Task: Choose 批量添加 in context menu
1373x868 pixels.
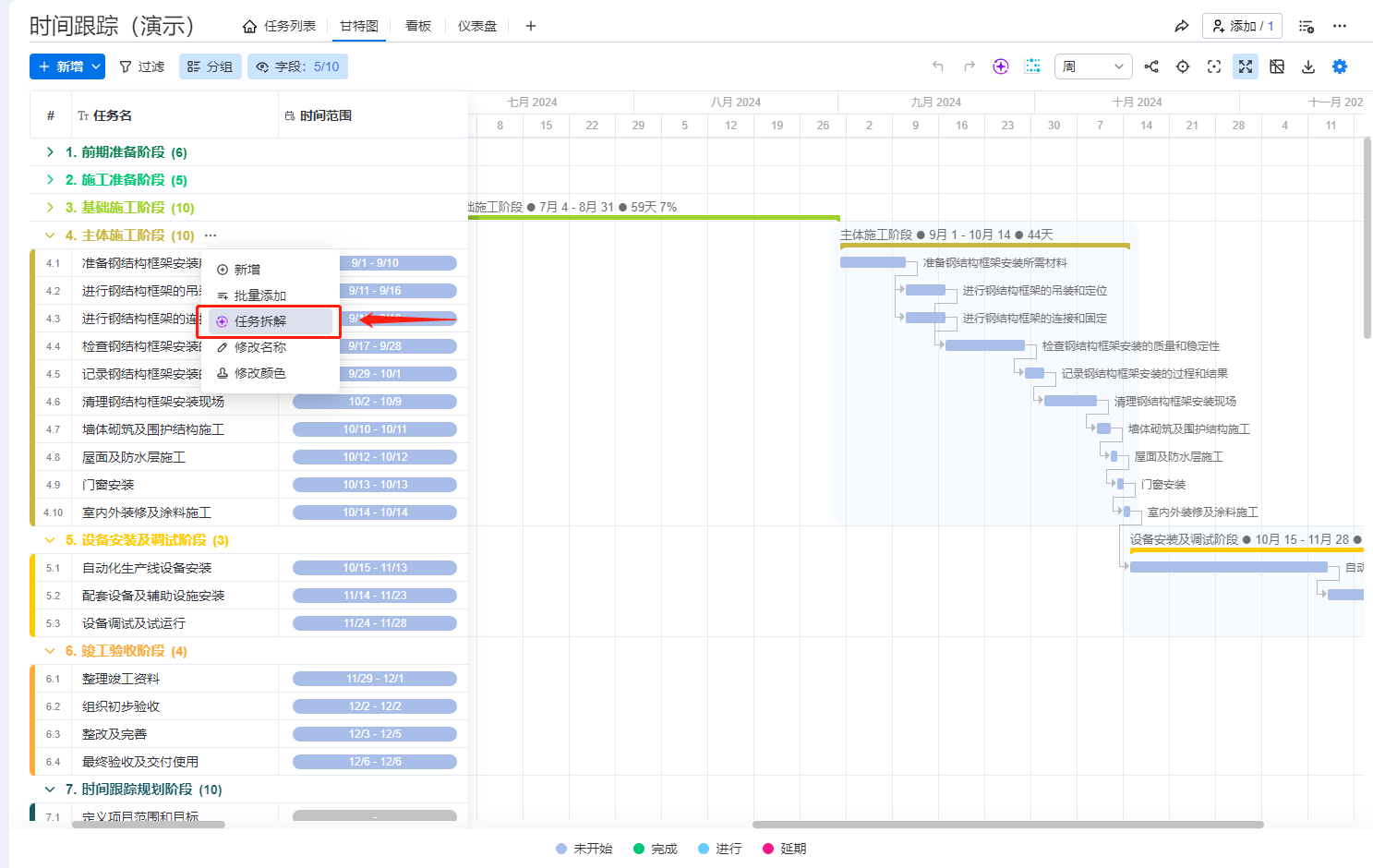Action: tap(271, 295)
